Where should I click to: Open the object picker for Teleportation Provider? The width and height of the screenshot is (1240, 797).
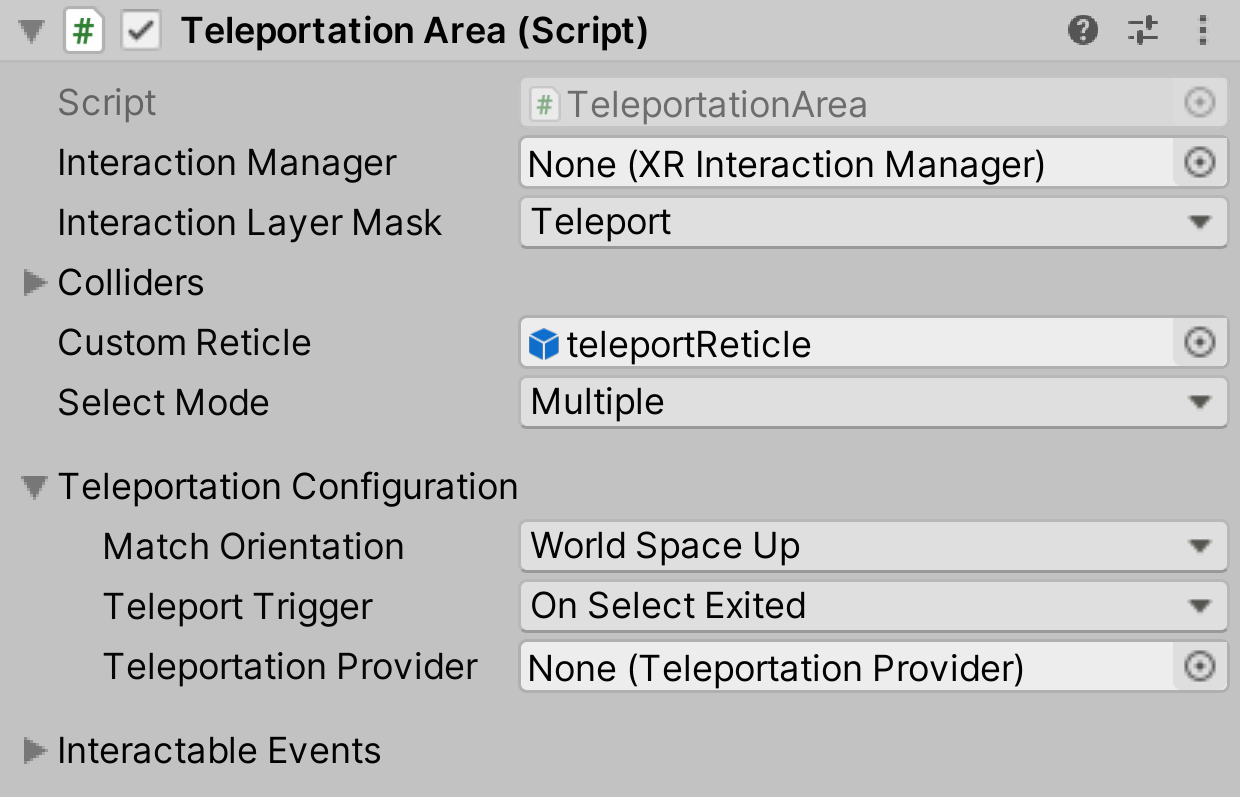[1199, 666]
